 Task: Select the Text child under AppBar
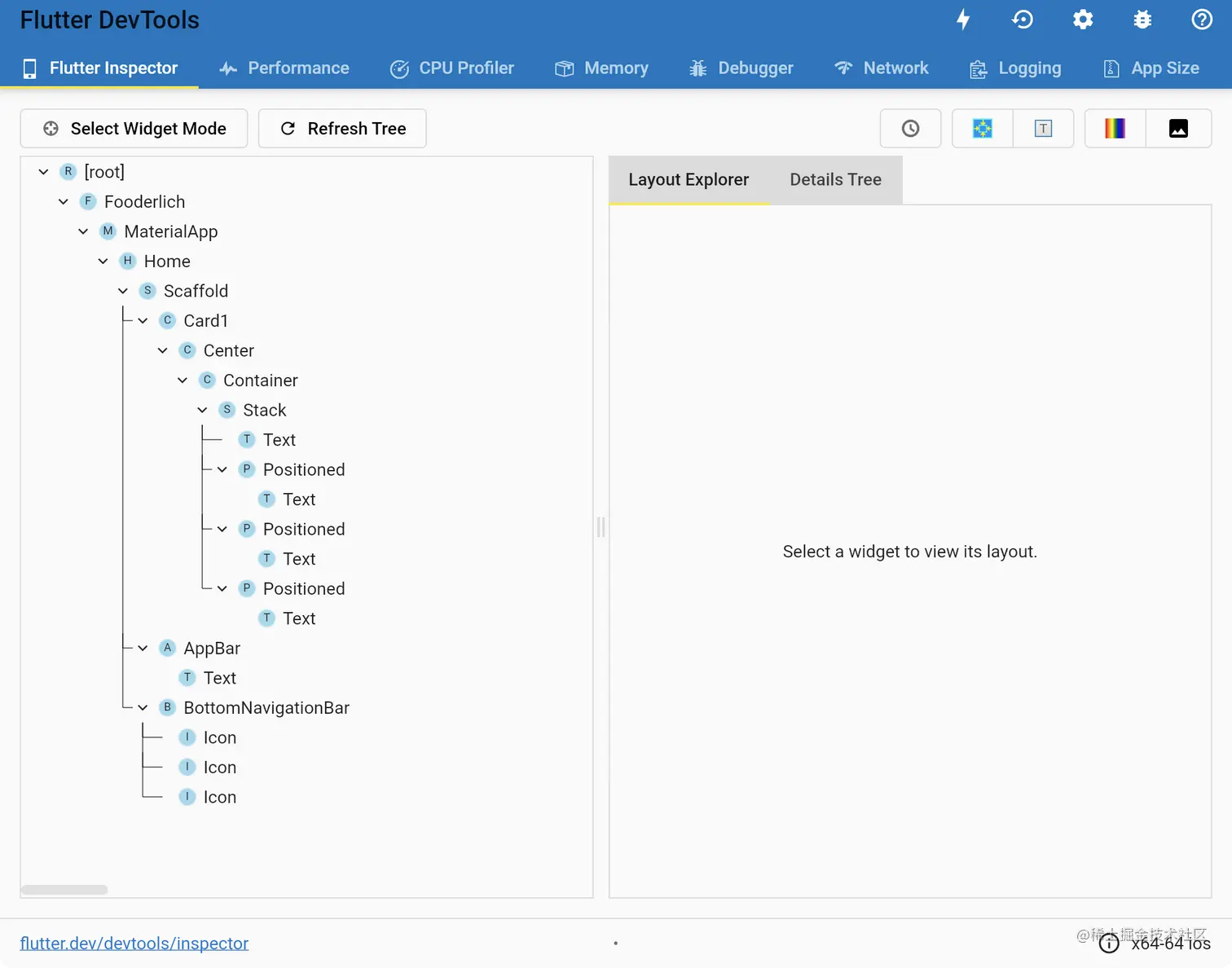(220, 678)
